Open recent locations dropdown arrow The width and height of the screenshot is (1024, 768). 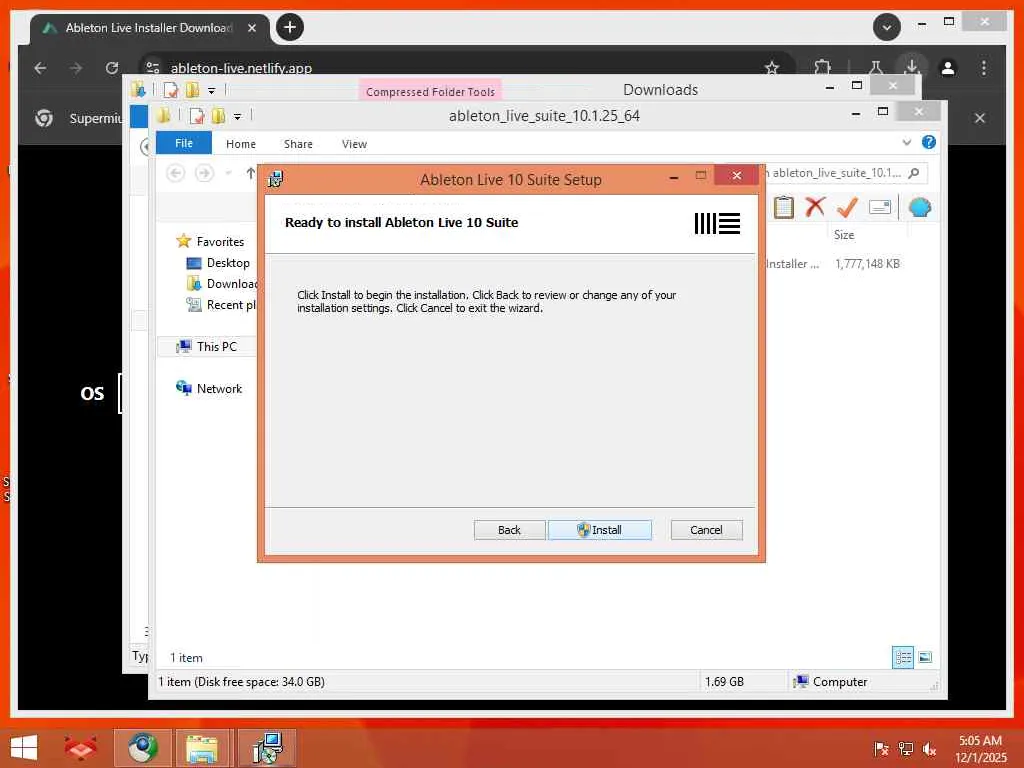coord(229,173)
